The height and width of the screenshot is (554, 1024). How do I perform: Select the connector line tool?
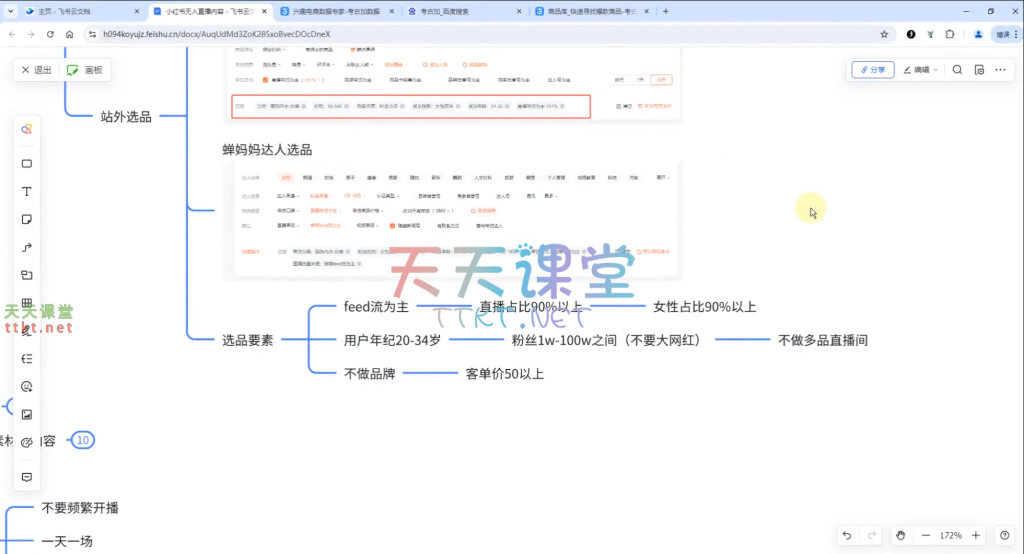tap(27, 247)
